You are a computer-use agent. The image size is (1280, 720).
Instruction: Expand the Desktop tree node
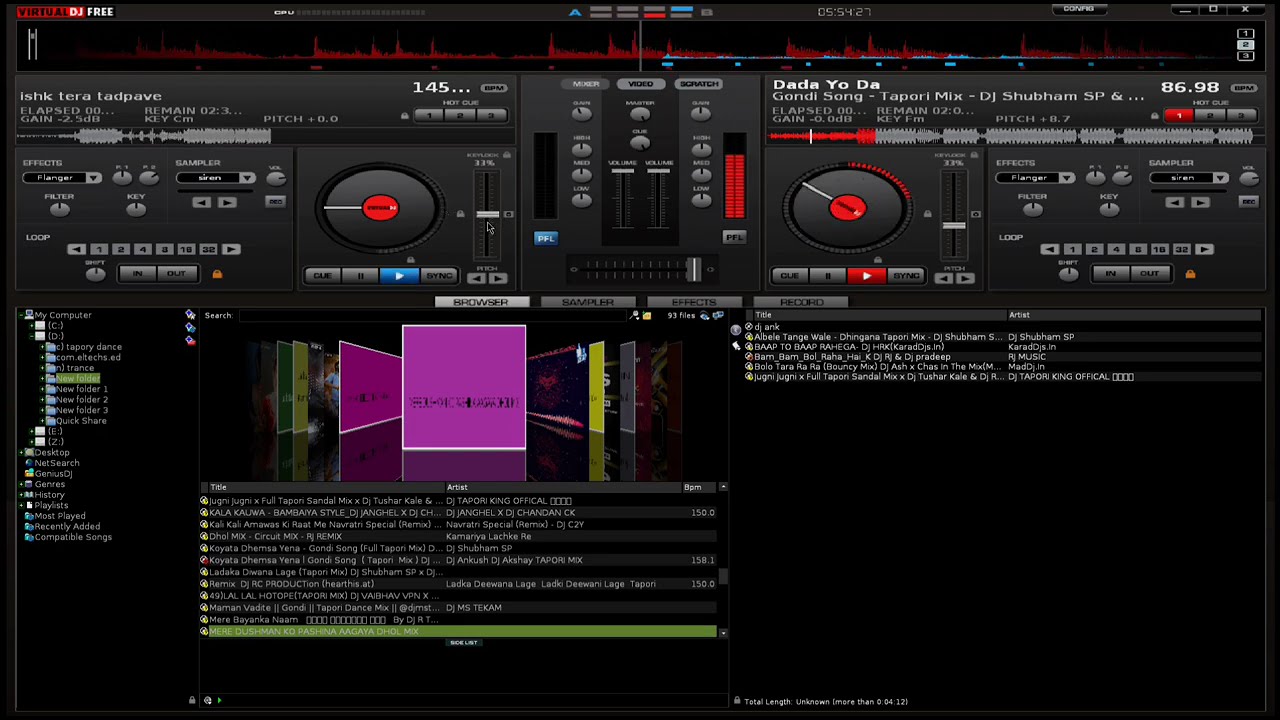(x=20, y=453)
